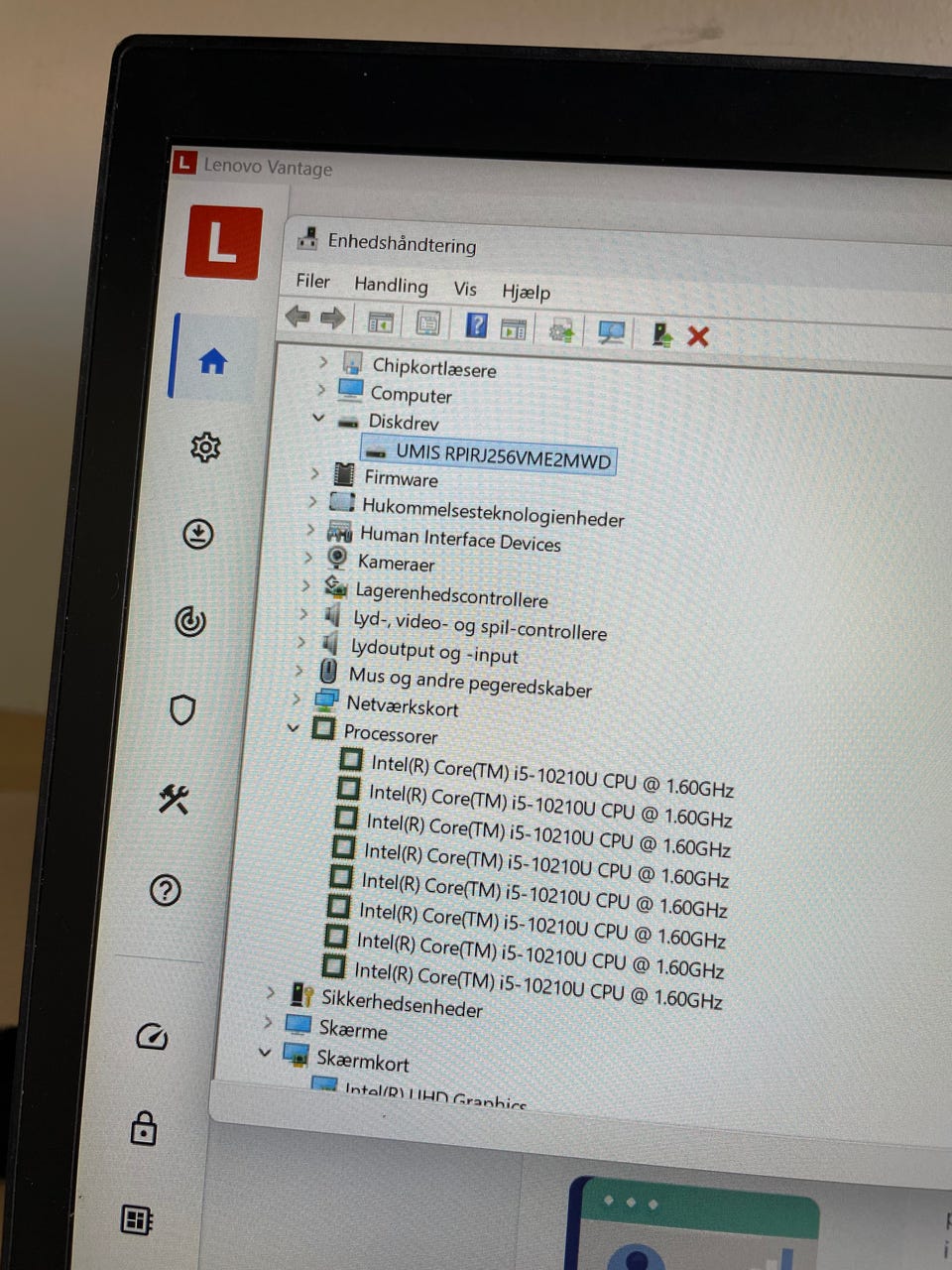Click the download icon in Lenovo Vantage sidebar
This screenshot has height=1270, width=952.
[x=198, y=535]
